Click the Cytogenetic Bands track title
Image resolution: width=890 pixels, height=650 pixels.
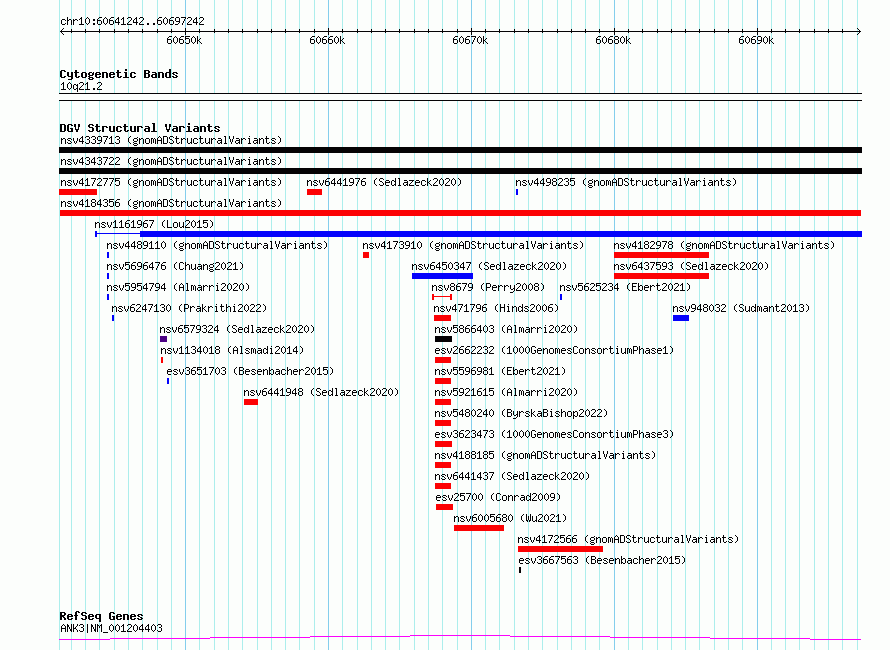[119, 74]
